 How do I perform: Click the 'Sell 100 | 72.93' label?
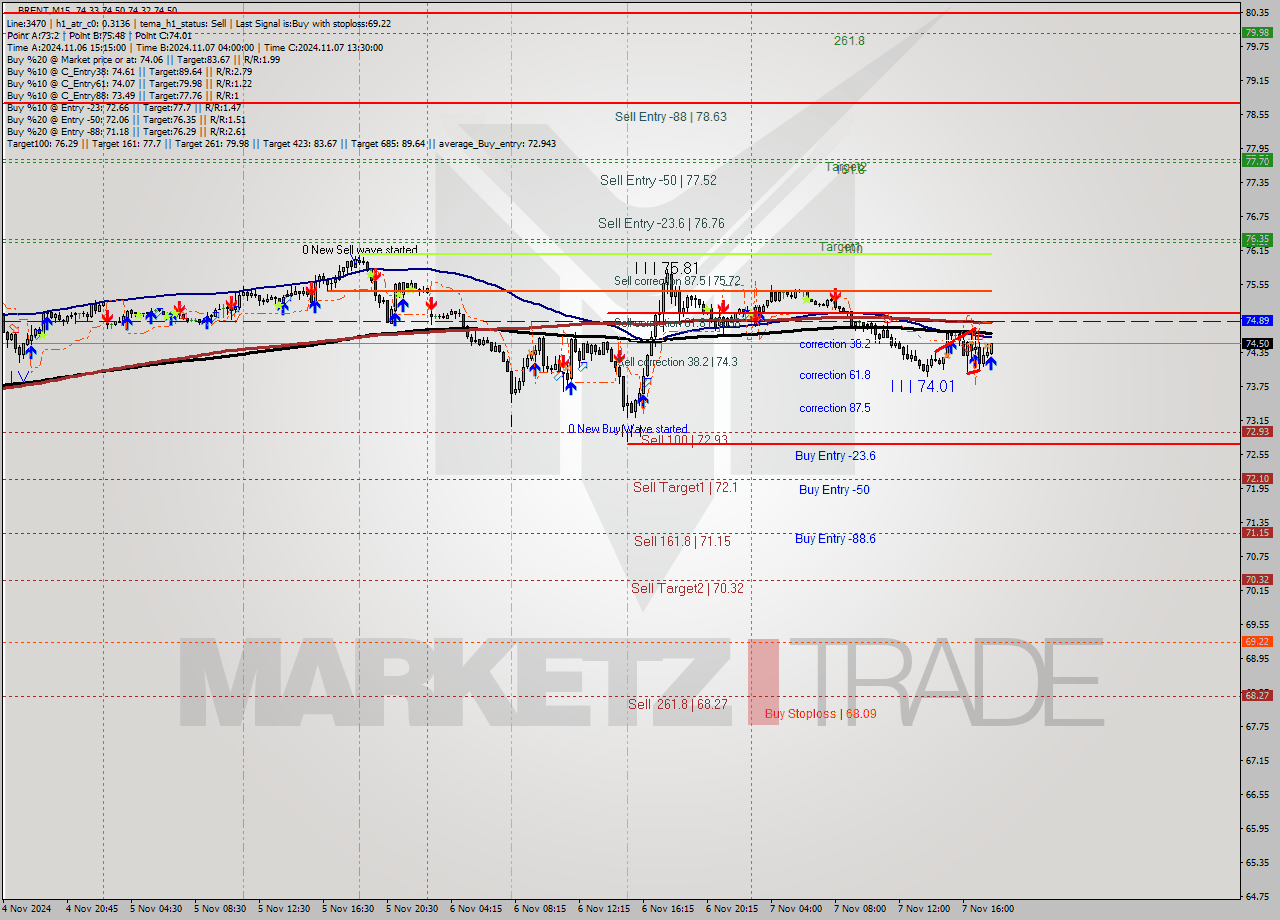[684, 440]
